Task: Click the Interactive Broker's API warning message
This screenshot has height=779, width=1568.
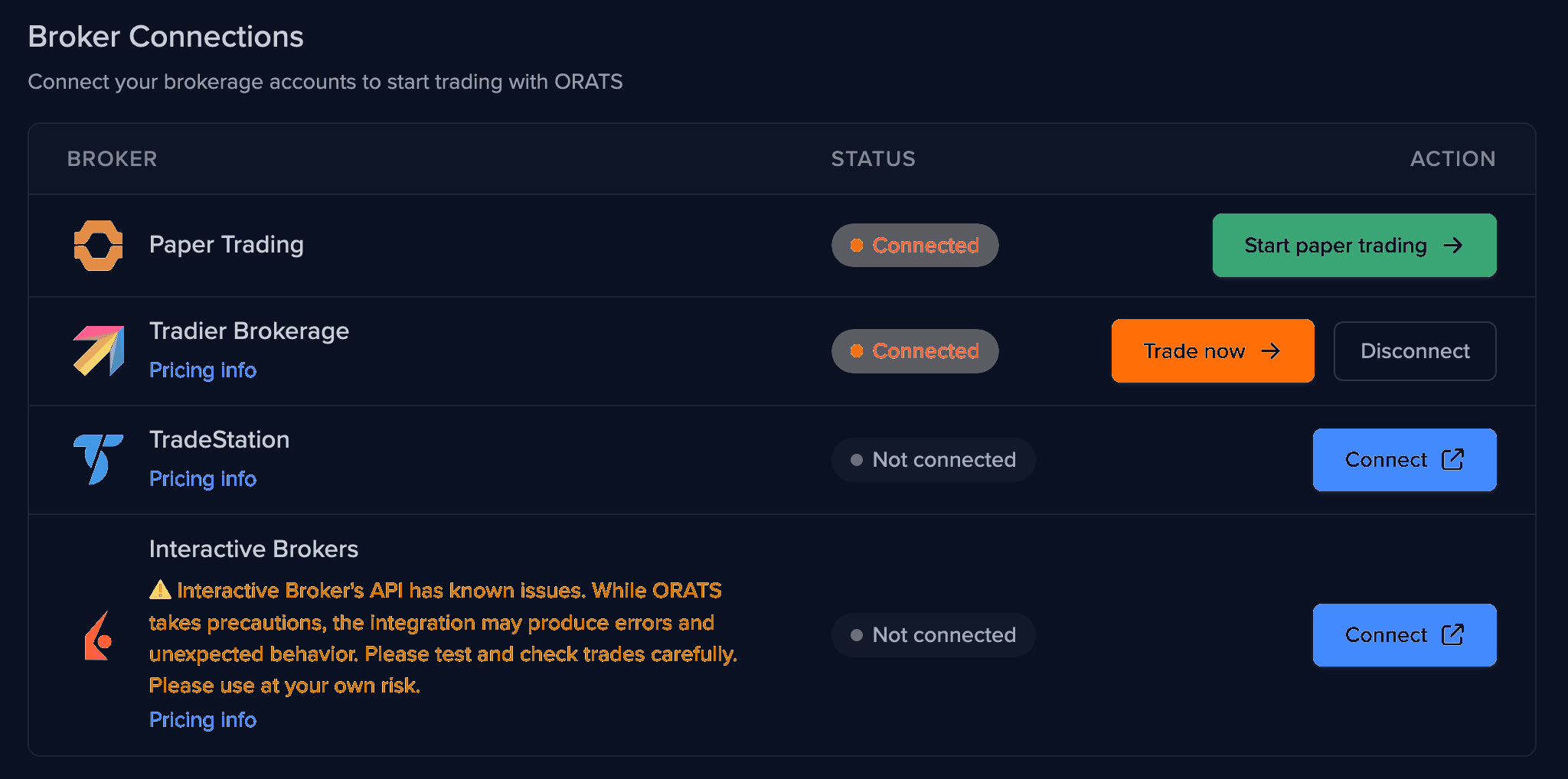Action: [443, 638]
